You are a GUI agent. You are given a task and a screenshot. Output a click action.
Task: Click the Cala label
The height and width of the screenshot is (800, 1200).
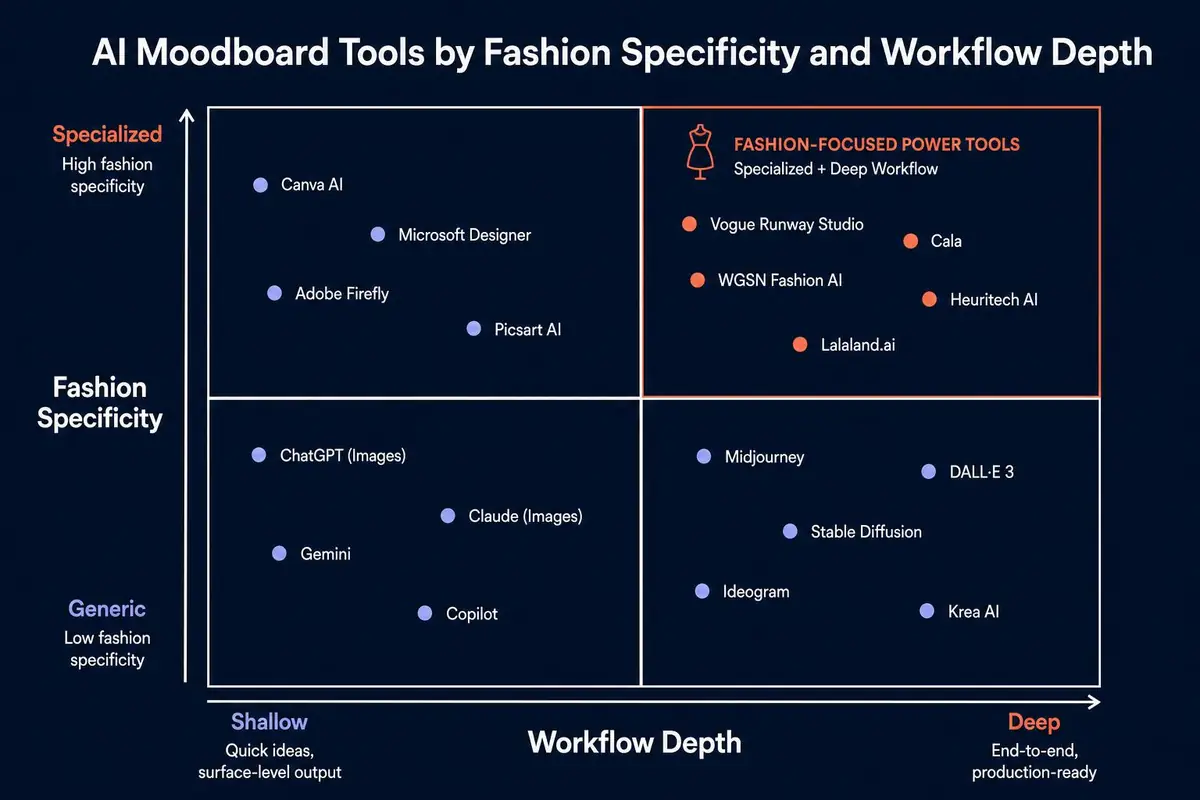[946, 241]
